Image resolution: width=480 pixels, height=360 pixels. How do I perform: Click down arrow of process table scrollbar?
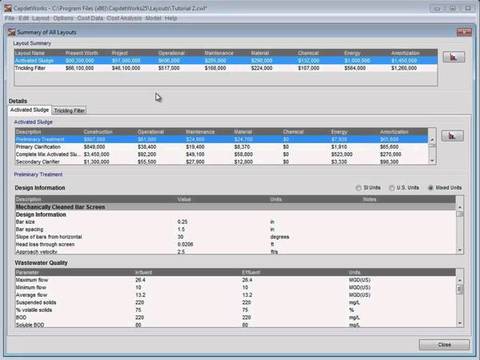[432, 161]
